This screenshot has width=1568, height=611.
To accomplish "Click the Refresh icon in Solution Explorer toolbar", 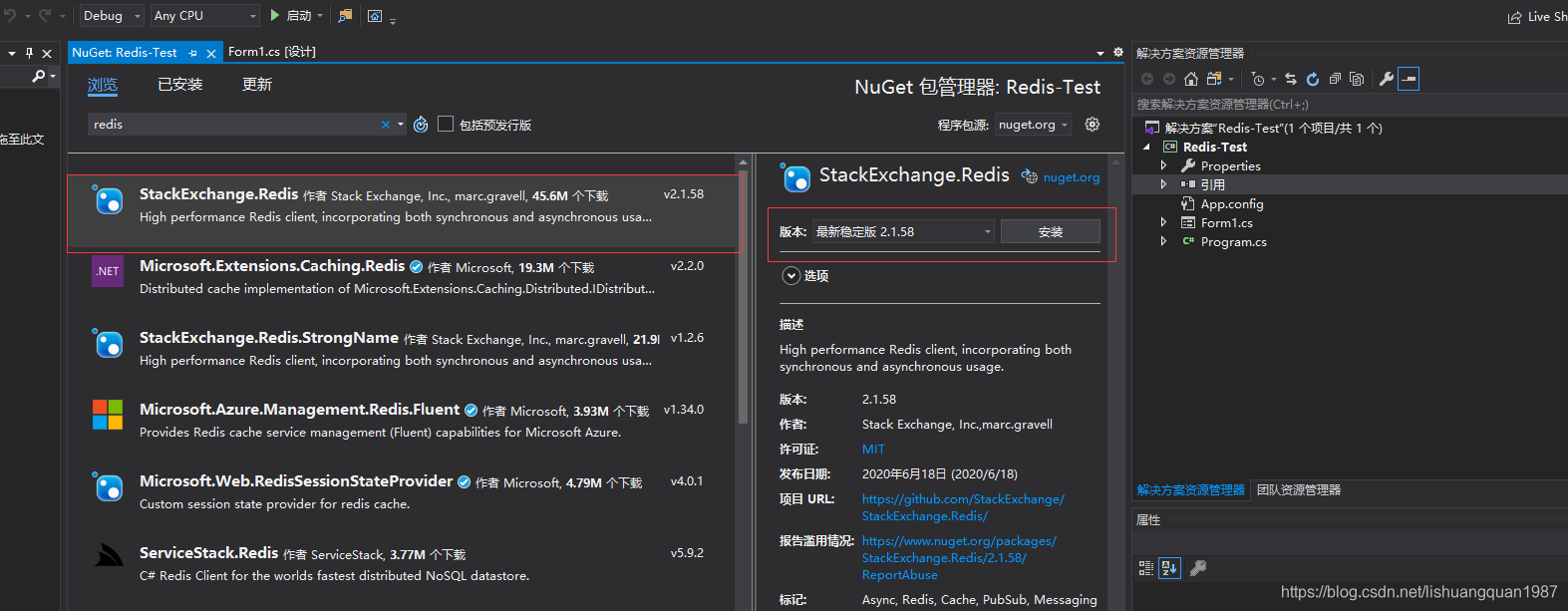I will 1313,79.
